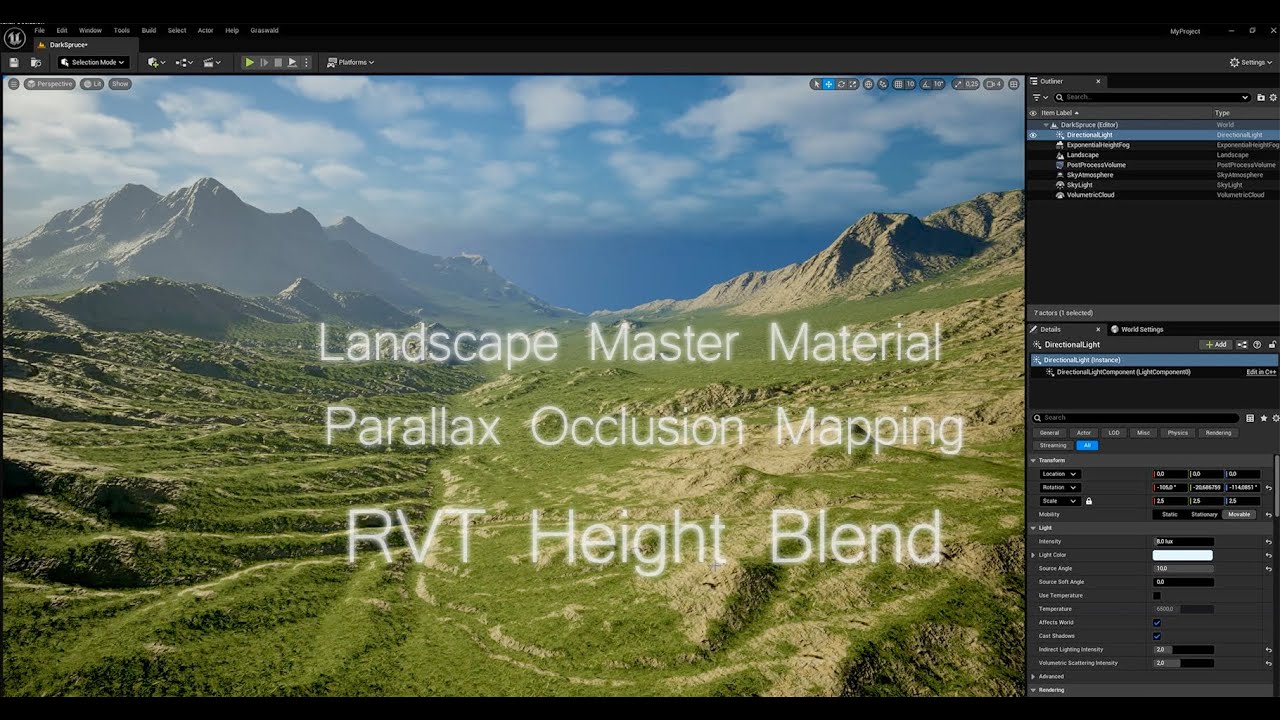This screenshot has width=1280, height=720.
Task: Open the Window menu
Action: pos(90,30)
